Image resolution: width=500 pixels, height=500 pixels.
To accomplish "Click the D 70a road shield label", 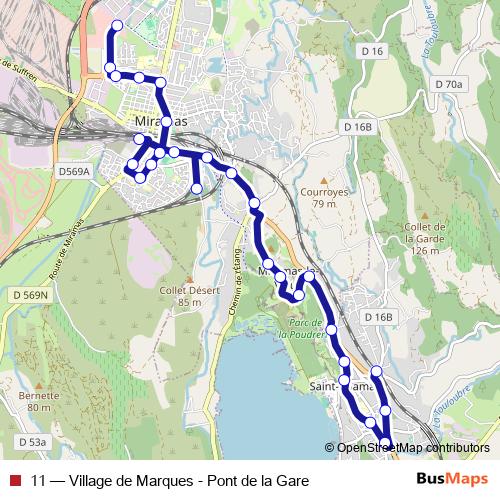I will click(x=449, y=84).
